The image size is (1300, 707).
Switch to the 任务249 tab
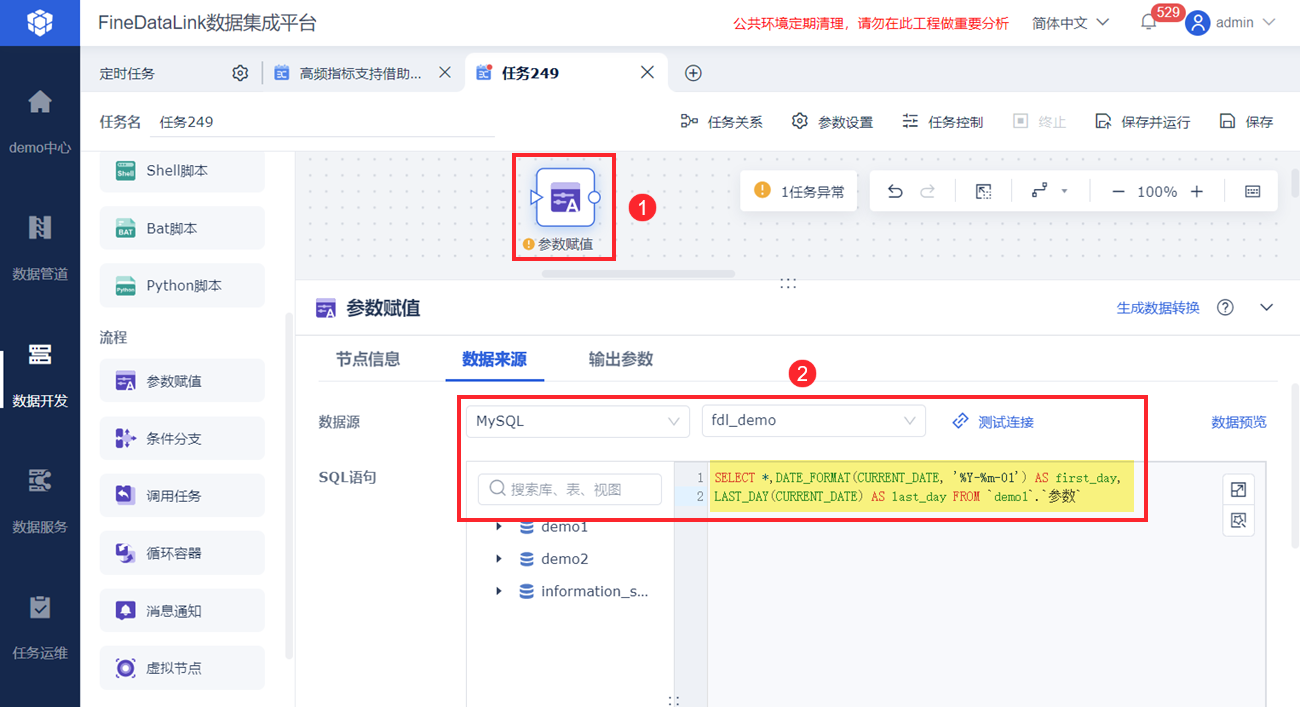point(530,73)
